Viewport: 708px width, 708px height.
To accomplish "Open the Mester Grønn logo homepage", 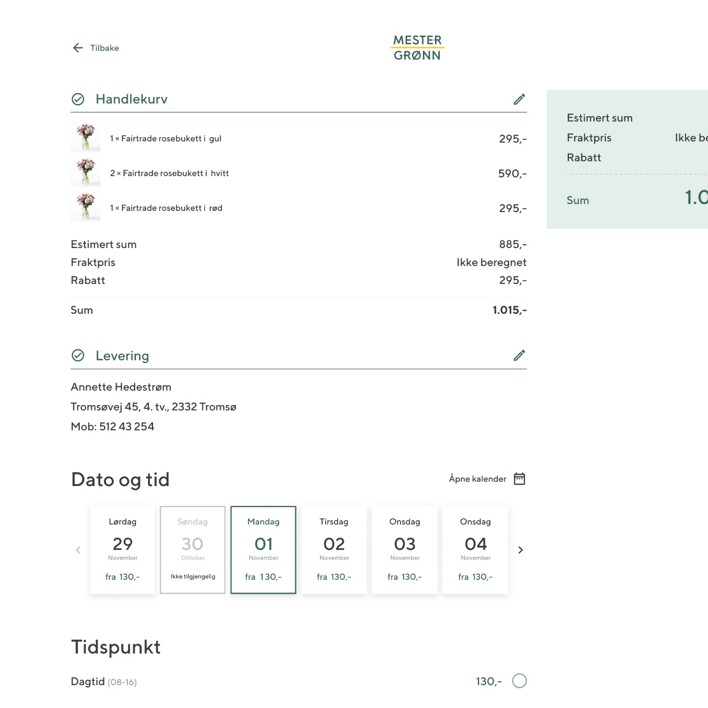I will click(x=417, y=48).
